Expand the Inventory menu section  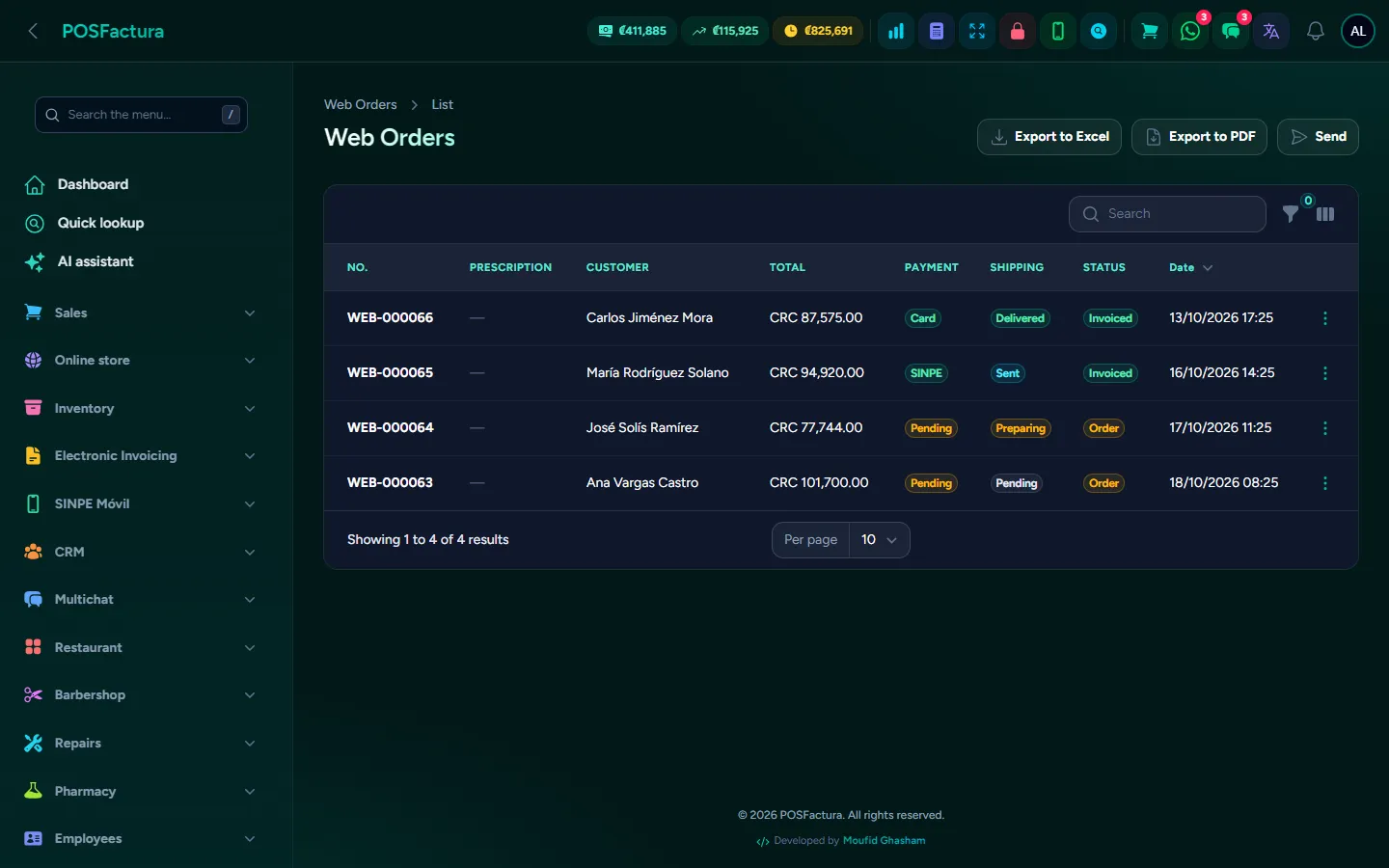pos(141,408)
